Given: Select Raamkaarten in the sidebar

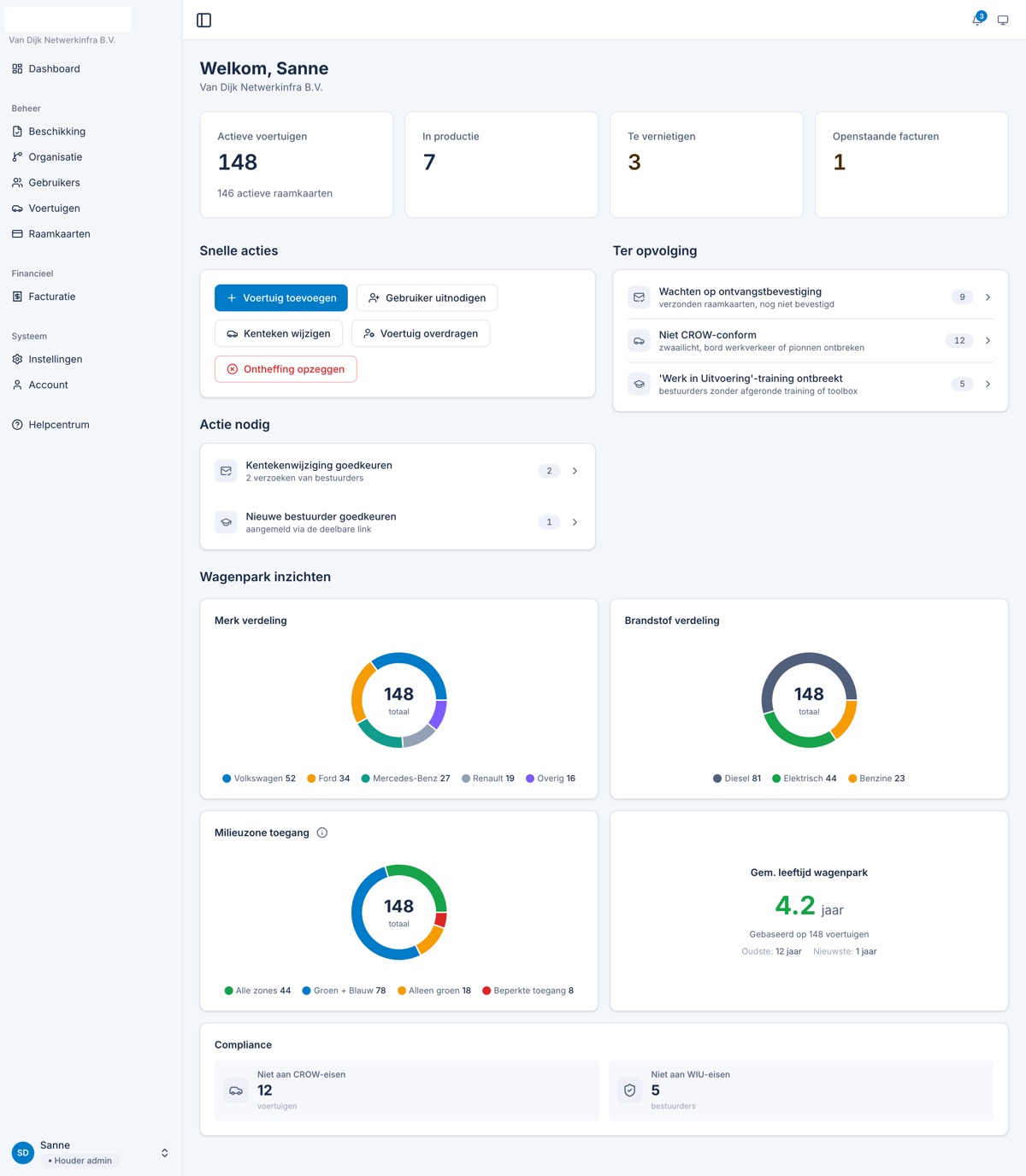Looking at the screenshot, I should pyautogui.click(x=91, y=234).
